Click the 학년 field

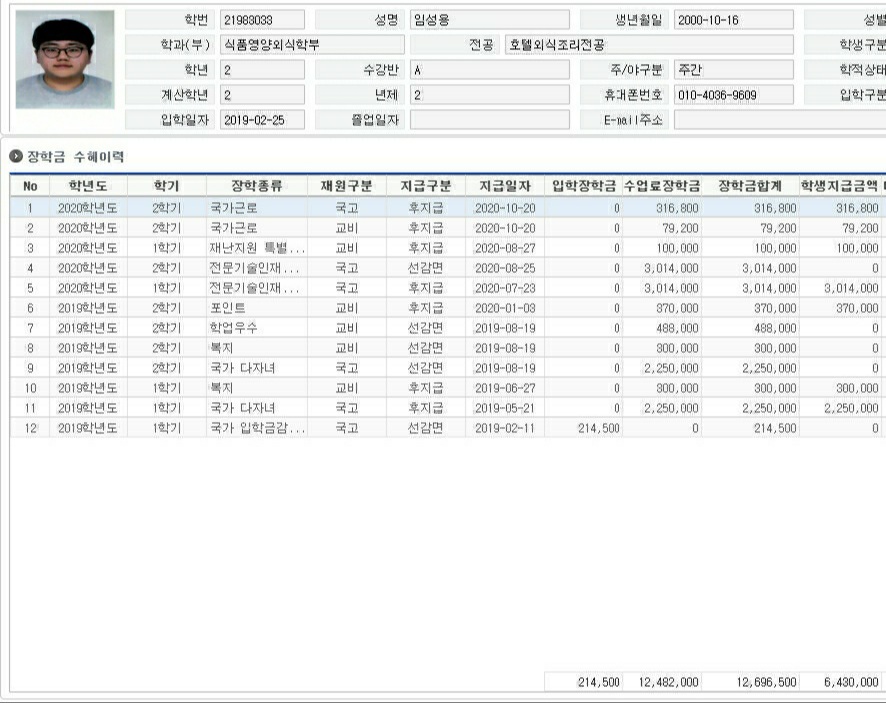[262, 70]
